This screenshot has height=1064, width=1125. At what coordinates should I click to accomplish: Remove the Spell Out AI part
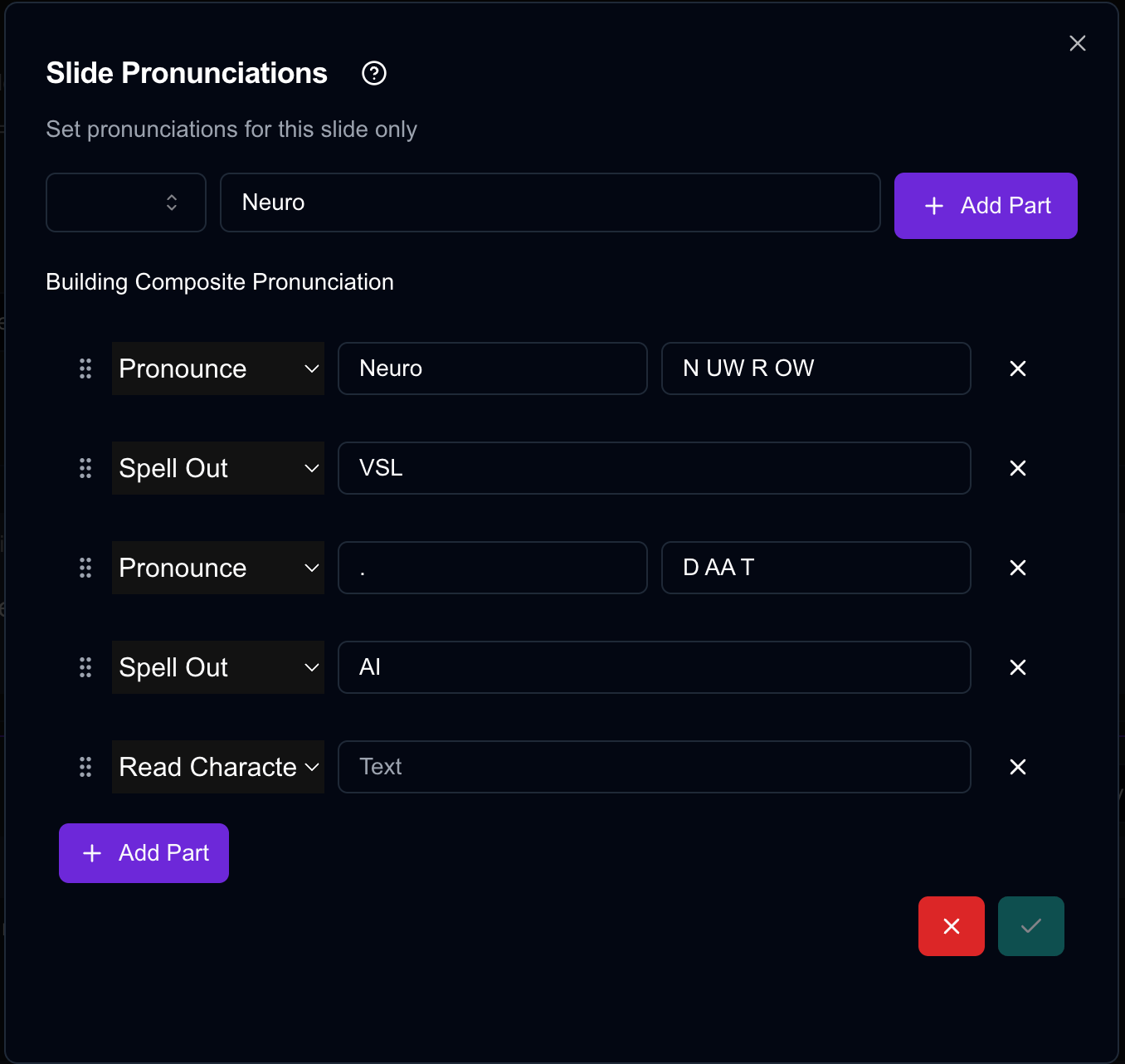(1018, 667)
